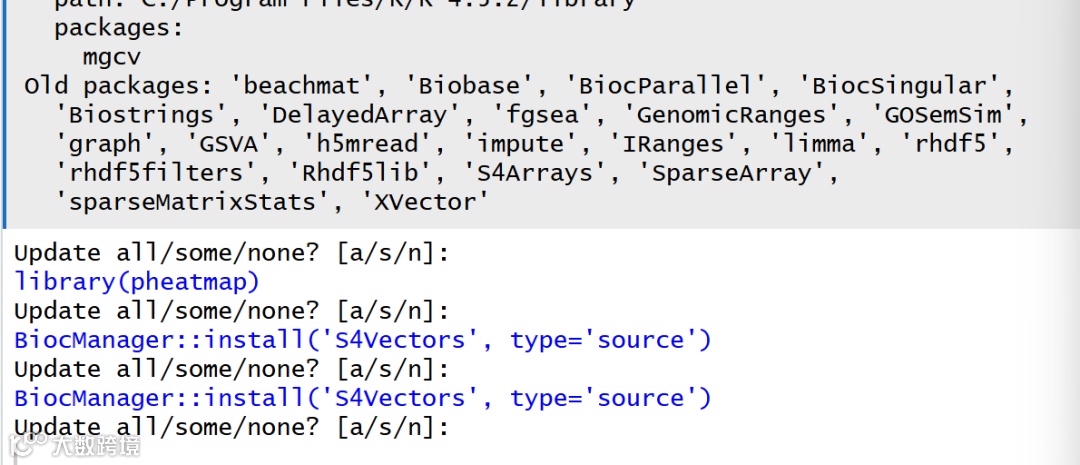Click the library(pheatmap) command line

(136, 282)
